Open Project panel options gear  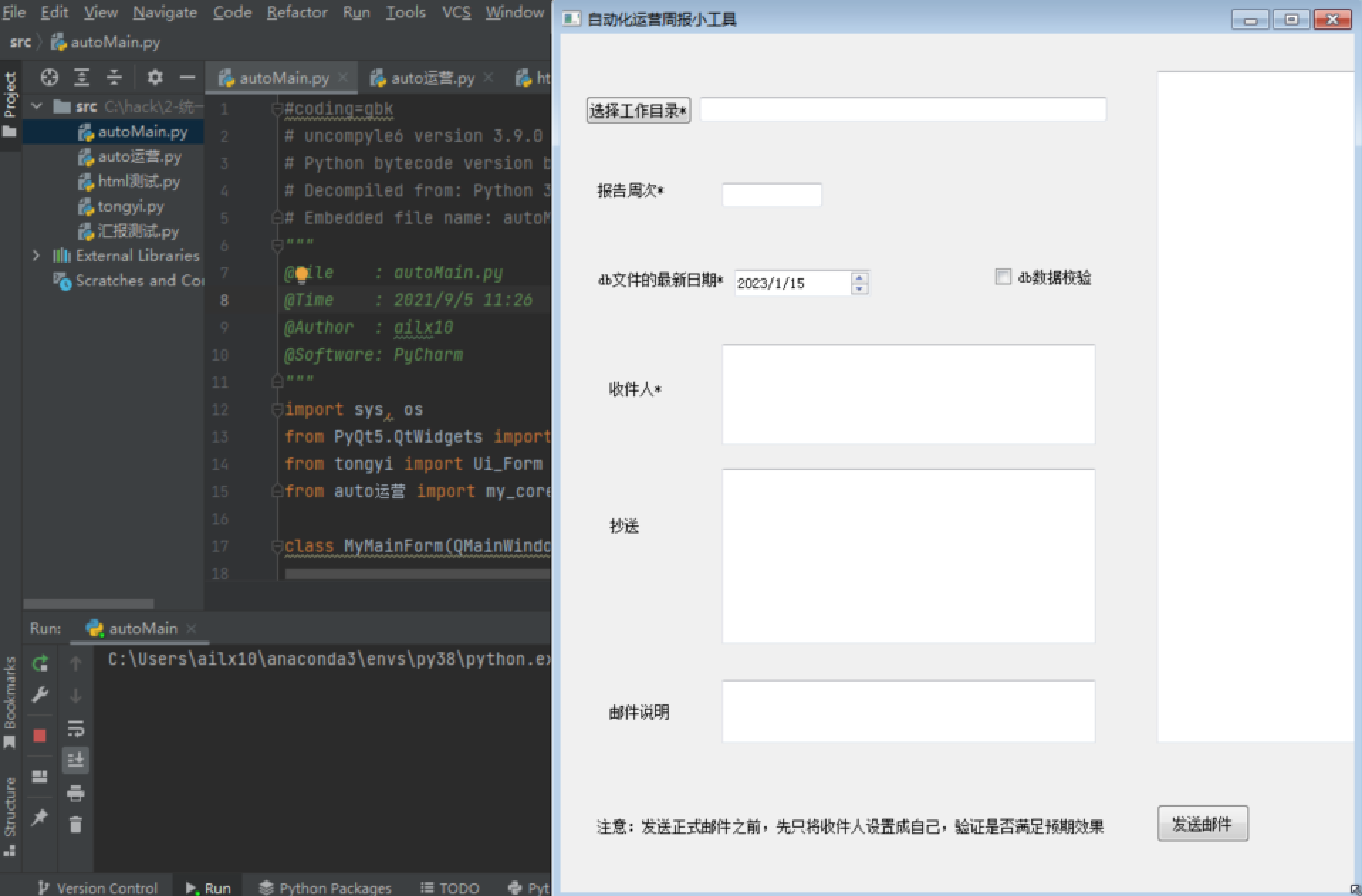tap(155, 77)
